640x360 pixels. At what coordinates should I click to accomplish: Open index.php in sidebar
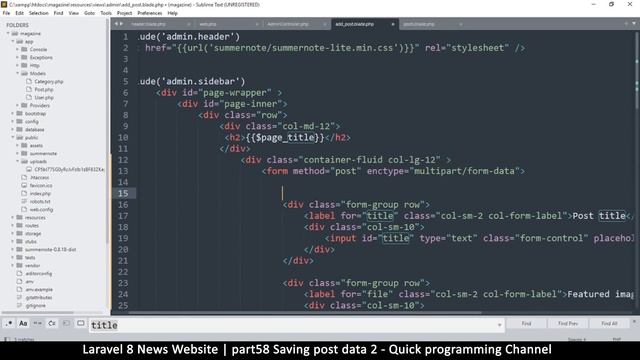click(x=40, y=193)
